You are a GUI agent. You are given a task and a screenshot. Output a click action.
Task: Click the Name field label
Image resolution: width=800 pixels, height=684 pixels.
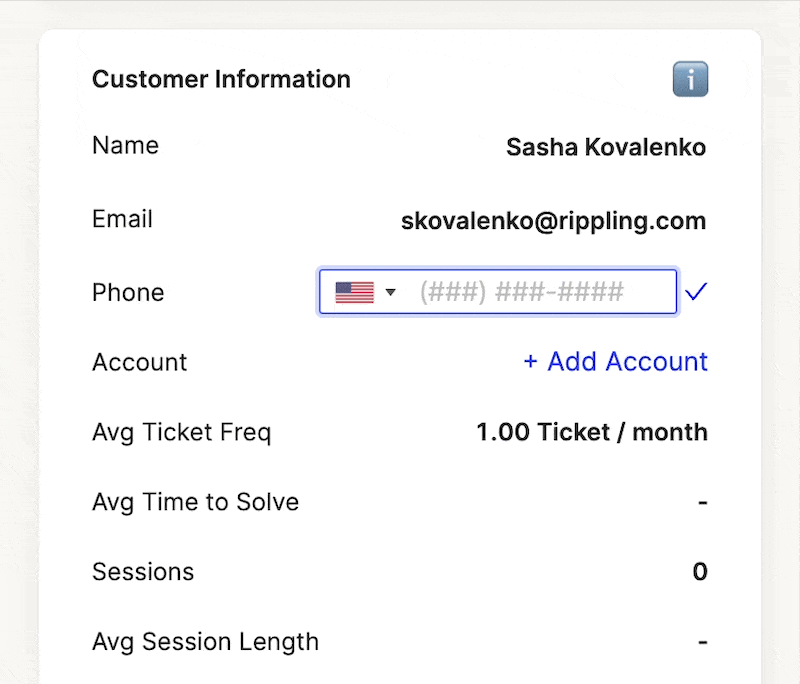pyautogui.click(x=126, y=145)
